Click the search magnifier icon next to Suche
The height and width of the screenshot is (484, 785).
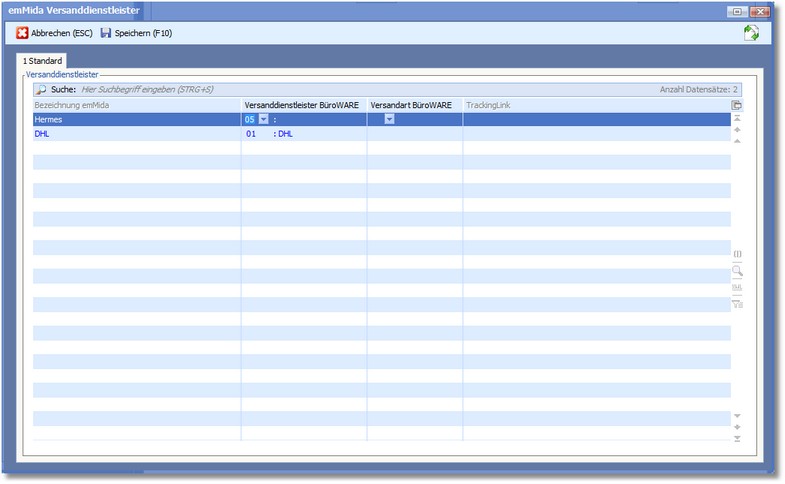[42, 89]
